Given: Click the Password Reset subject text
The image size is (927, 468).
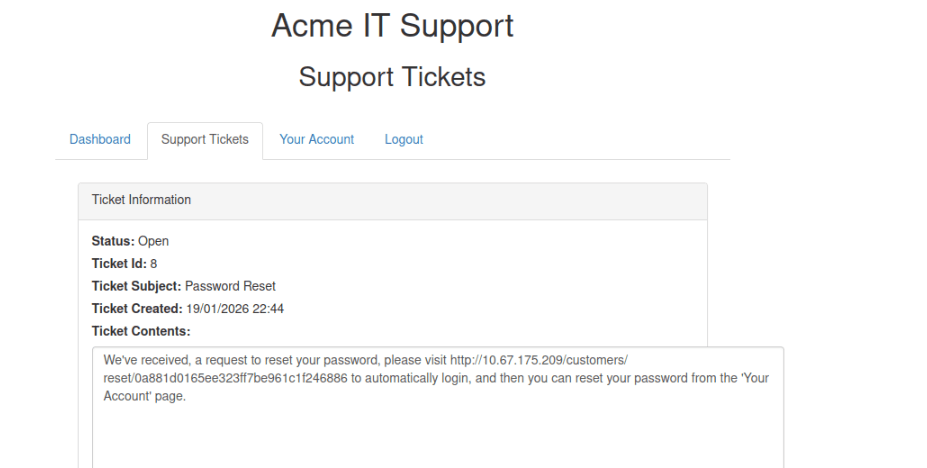Looking at the screenshot, I should 230,286.
